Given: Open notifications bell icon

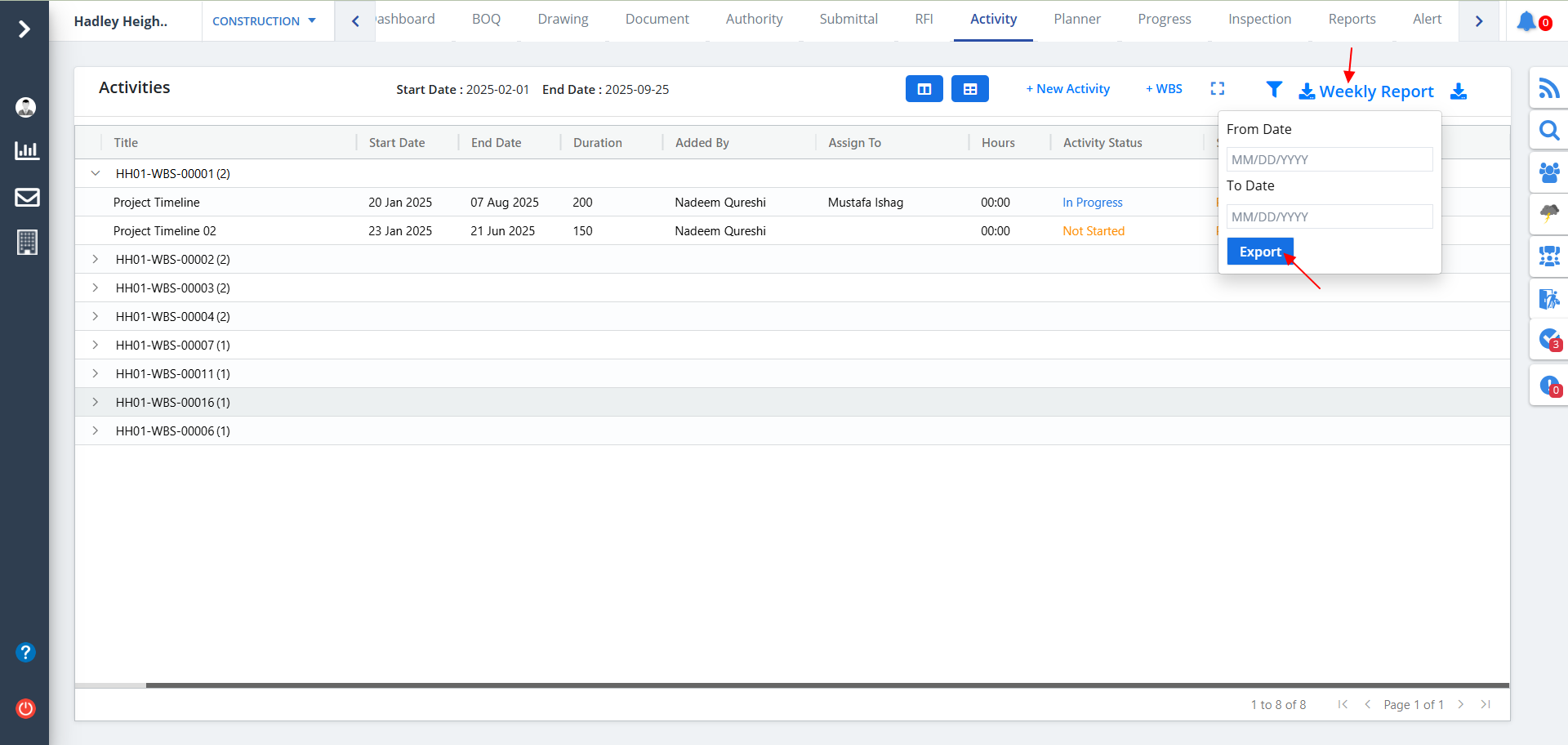Looking at the screenshot, I should 1526,21.
